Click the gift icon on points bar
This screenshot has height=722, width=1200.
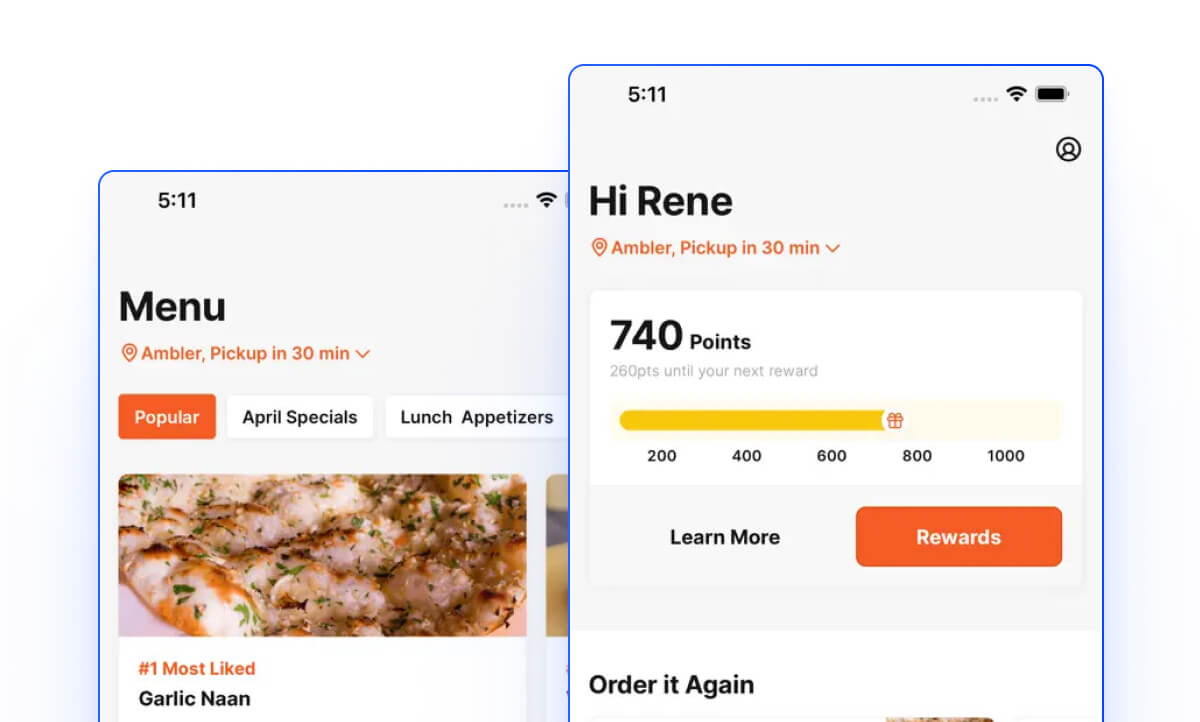(895, 421)
